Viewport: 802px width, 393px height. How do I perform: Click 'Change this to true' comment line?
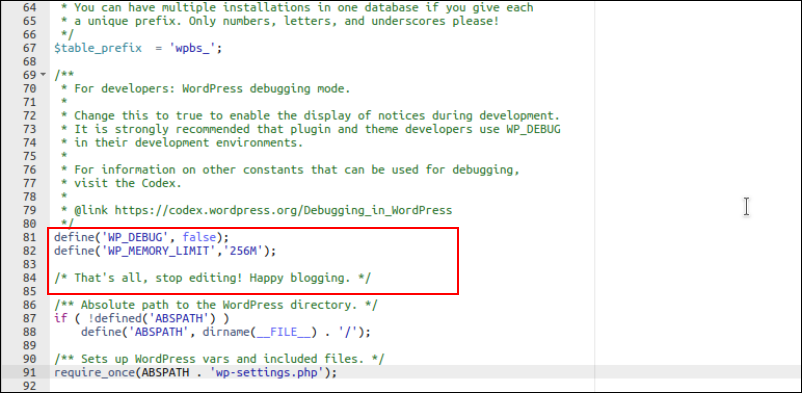tap(310, 116)
